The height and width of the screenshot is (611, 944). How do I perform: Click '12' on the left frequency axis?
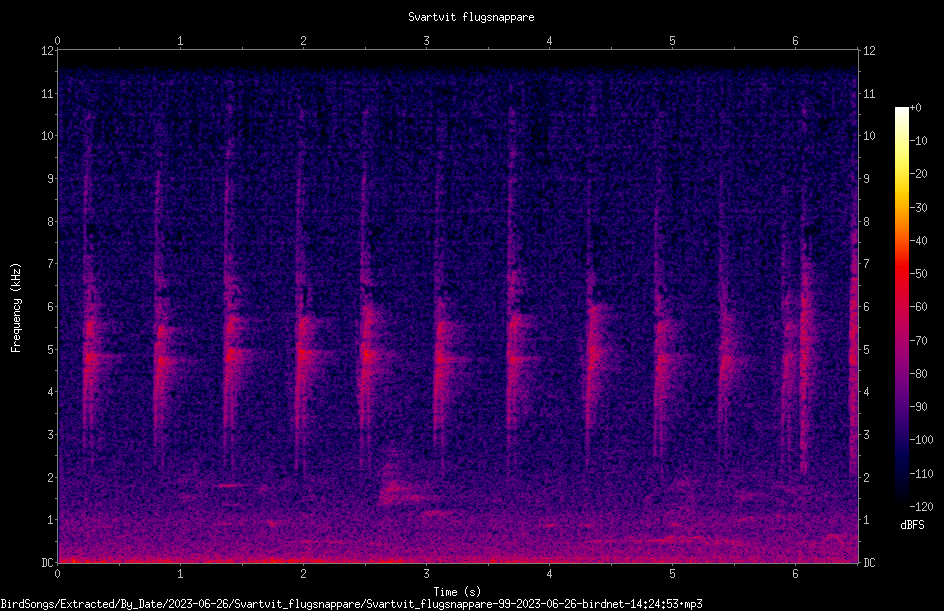tap(47, 51)
